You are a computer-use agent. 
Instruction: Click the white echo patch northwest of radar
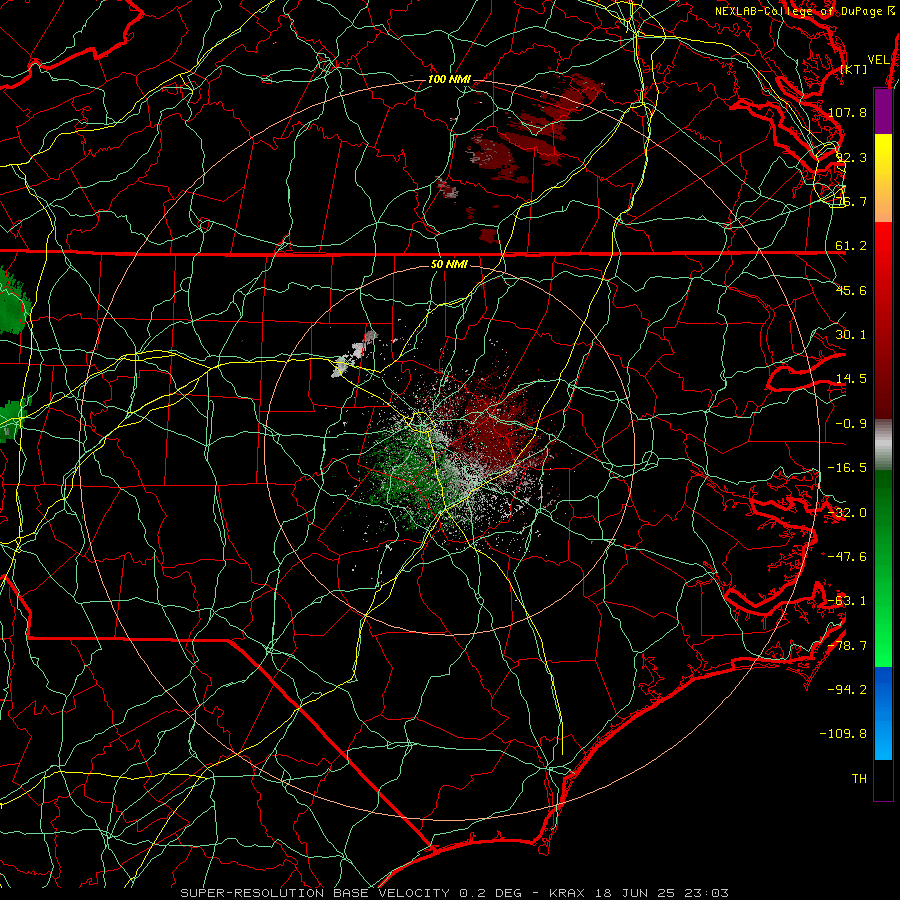tap(354, 354)
